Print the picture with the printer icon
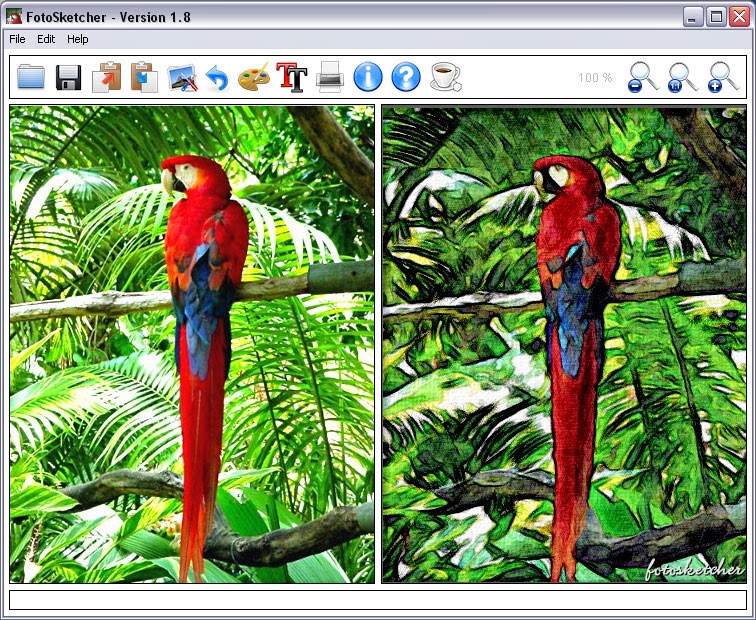 pos(330,77)
